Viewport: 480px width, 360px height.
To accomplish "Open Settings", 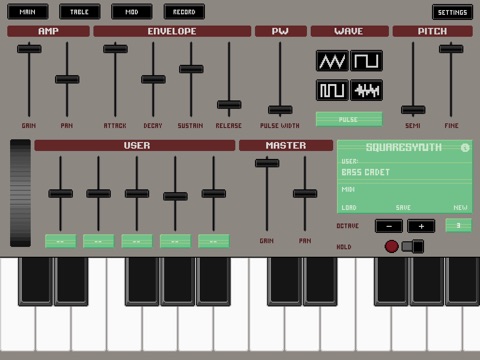I will click(452, 12).
